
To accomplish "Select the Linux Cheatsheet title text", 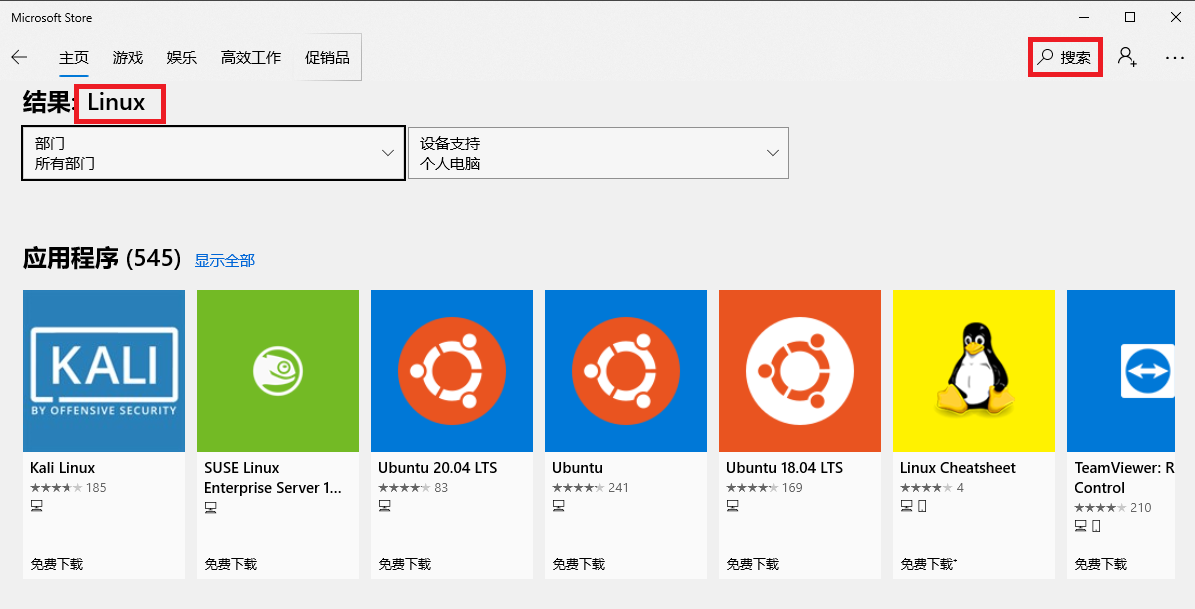I will coord(957,468).
